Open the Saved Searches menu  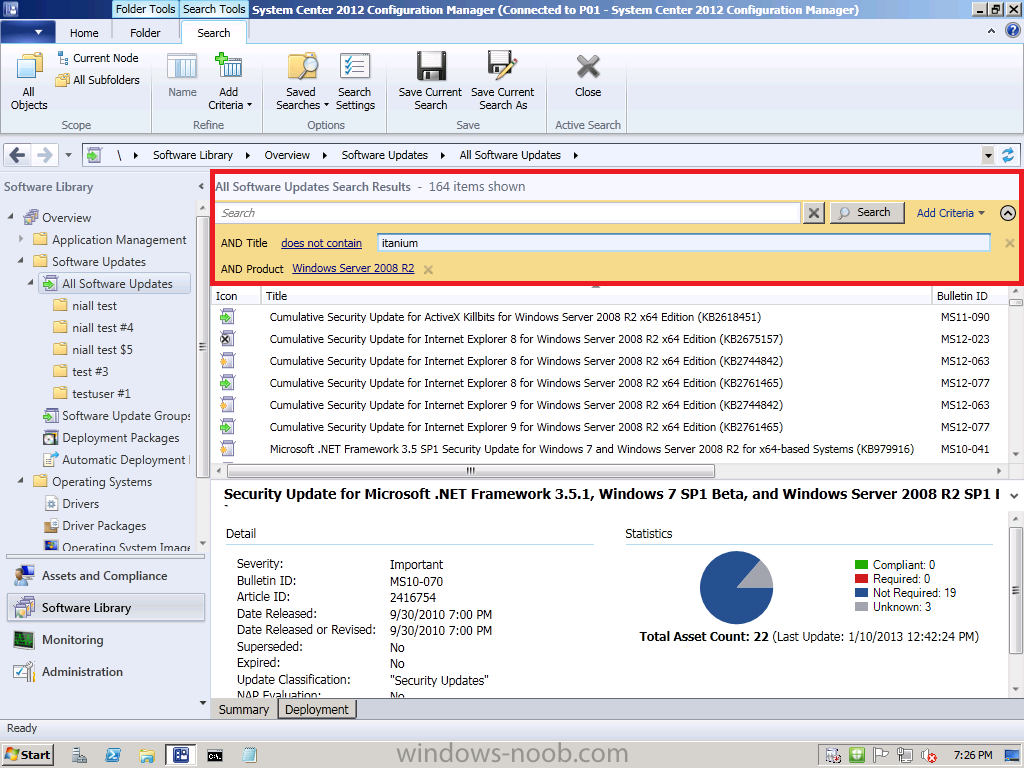pyautogui.click(x=301, y=81)
